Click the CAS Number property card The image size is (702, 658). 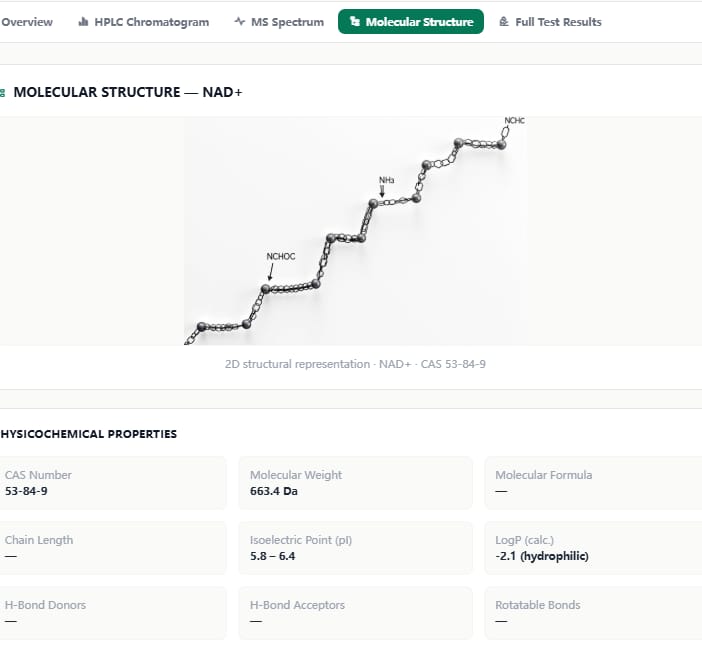pyautogui.click(x=112, y=483)
